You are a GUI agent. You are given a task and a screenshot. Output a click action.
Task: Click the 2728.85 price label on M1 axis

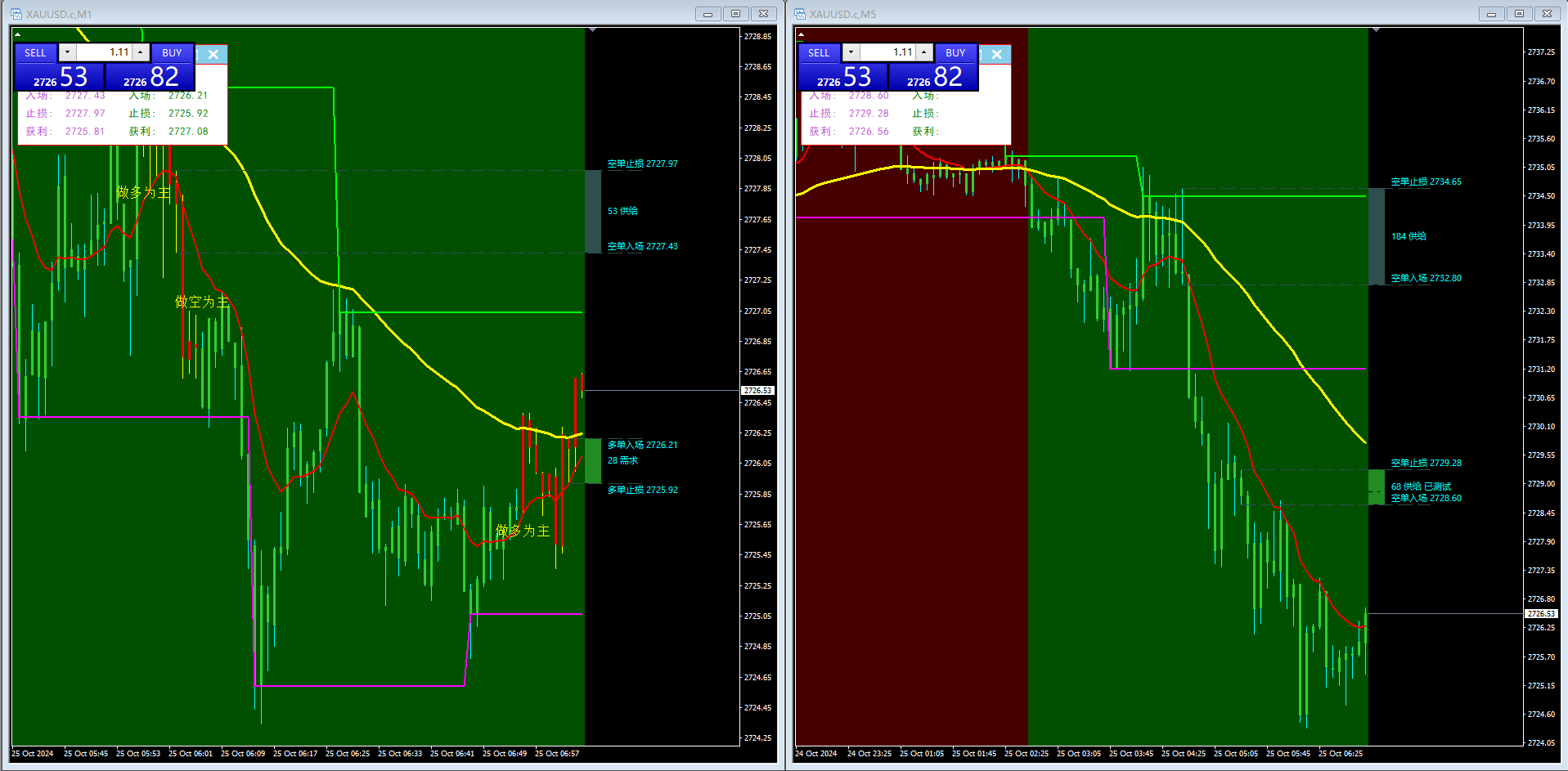tap(757, 37)
